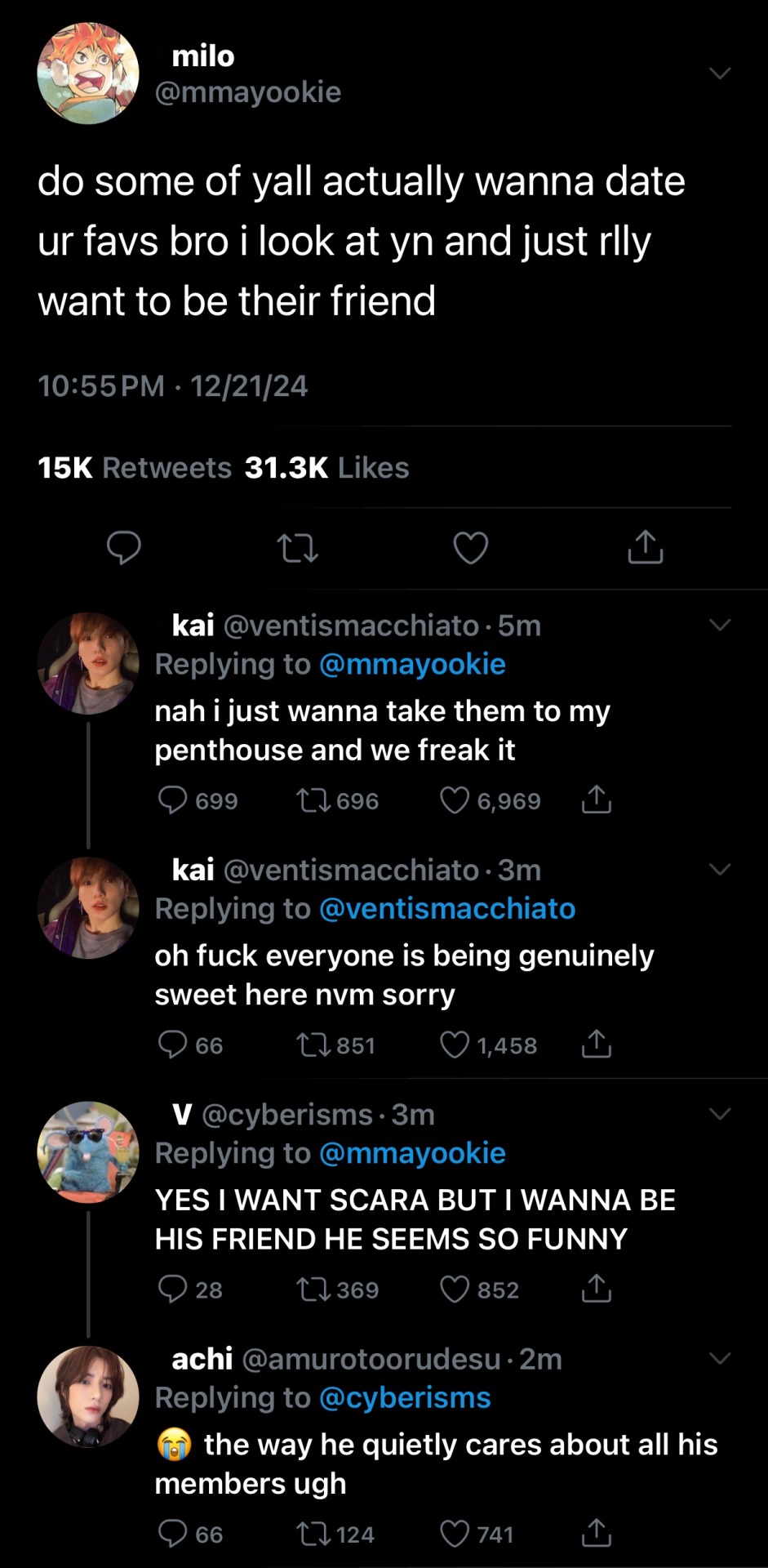Share achi's reply
The image size is (768, 1568).
pos(597,1534)
